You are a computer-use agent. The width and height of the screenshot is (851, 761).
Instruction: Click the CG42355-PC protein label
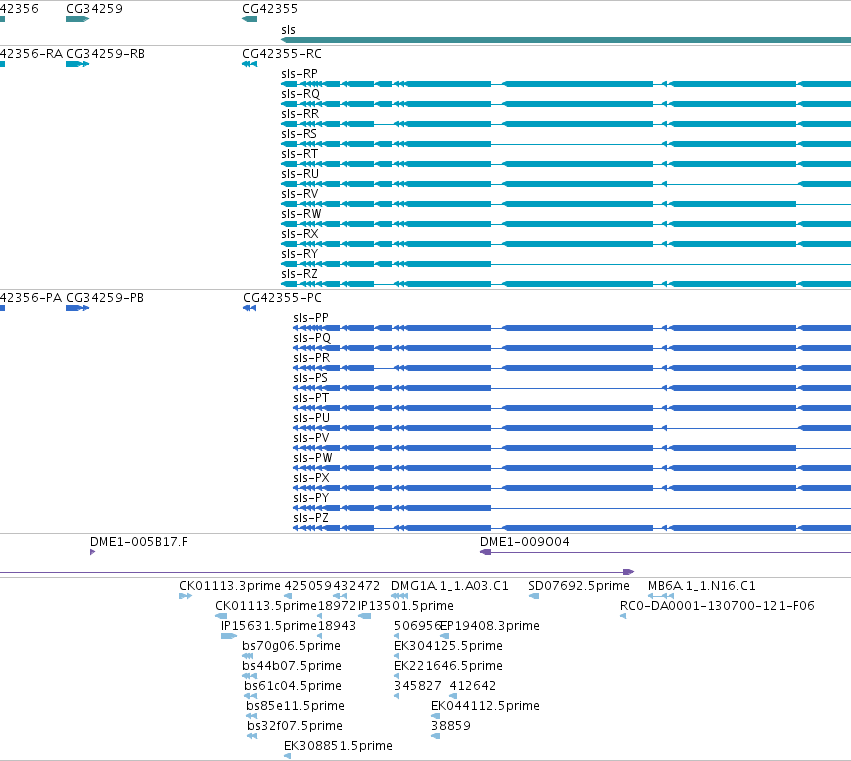(282, 298)
